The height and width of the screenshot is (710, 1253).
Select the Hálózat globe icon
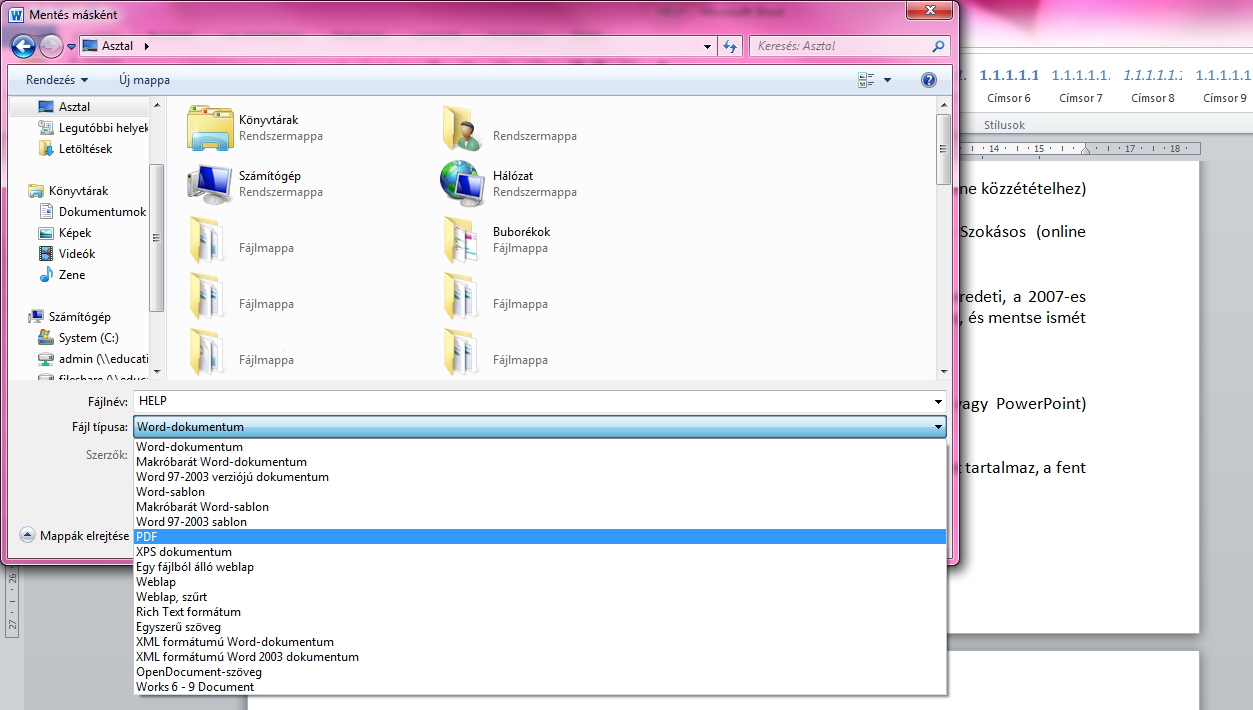tap(463, 183)
